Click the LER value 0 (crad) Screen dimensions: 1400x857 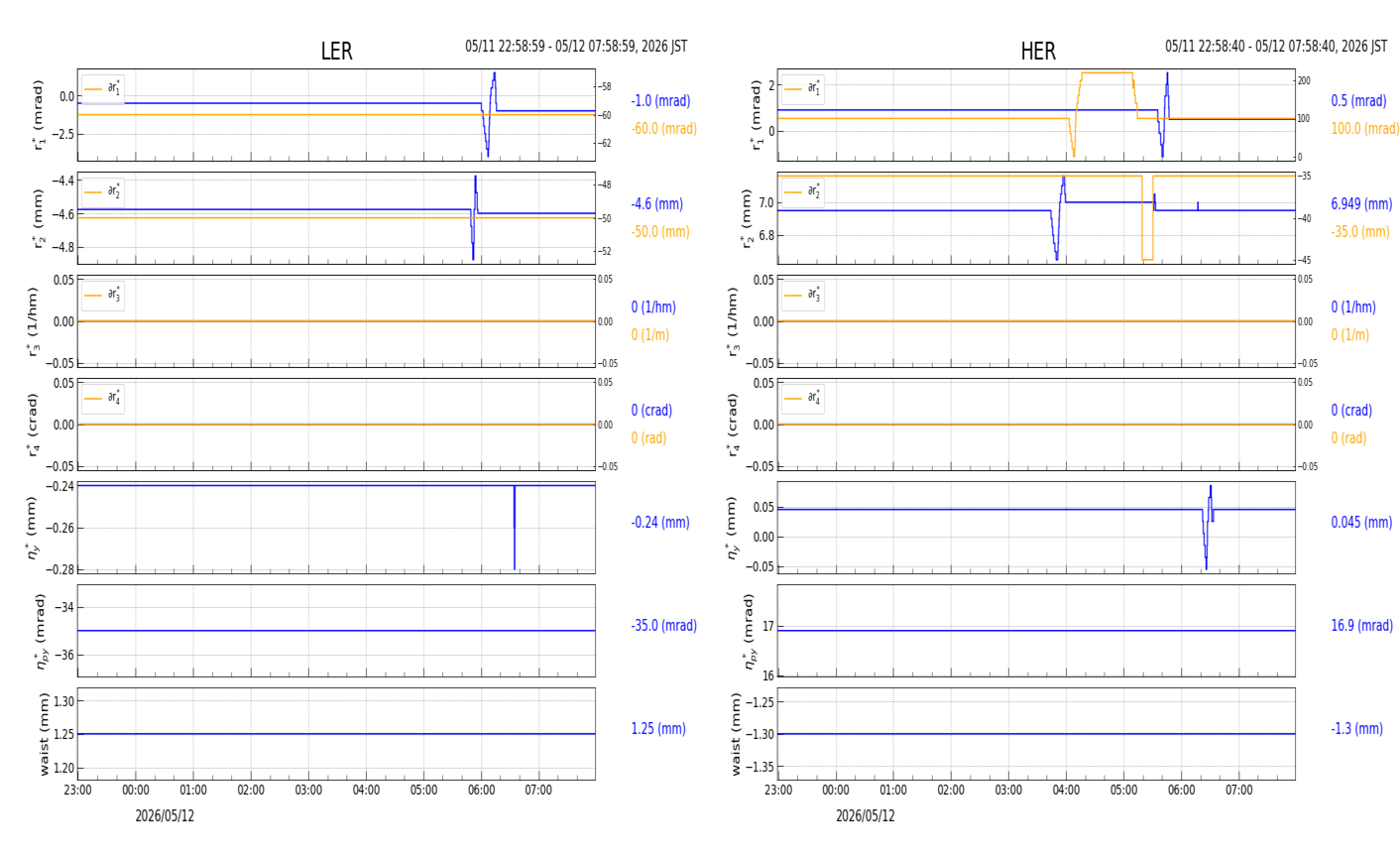pyautogui.click(x=651, y=411)
